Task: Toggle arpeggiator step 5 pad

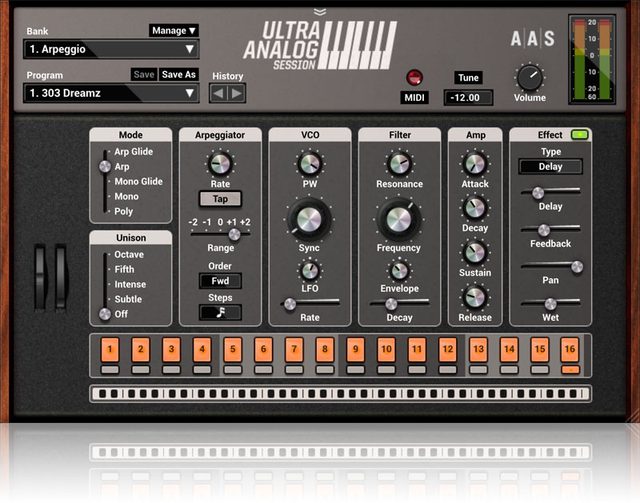Action: [x=233, y=349]
